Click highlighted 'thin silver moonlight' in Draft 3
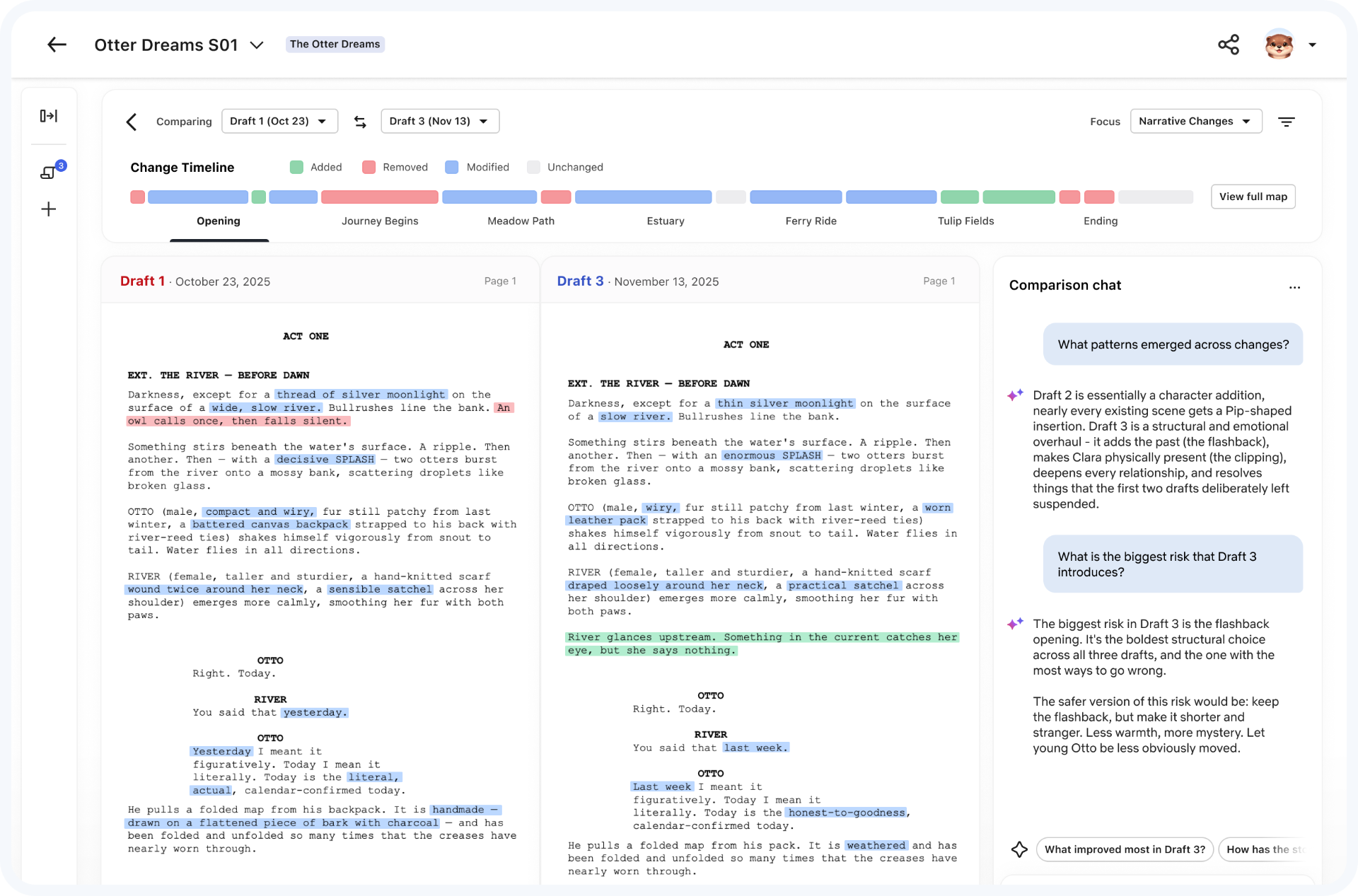 click(x=785, y=403)
